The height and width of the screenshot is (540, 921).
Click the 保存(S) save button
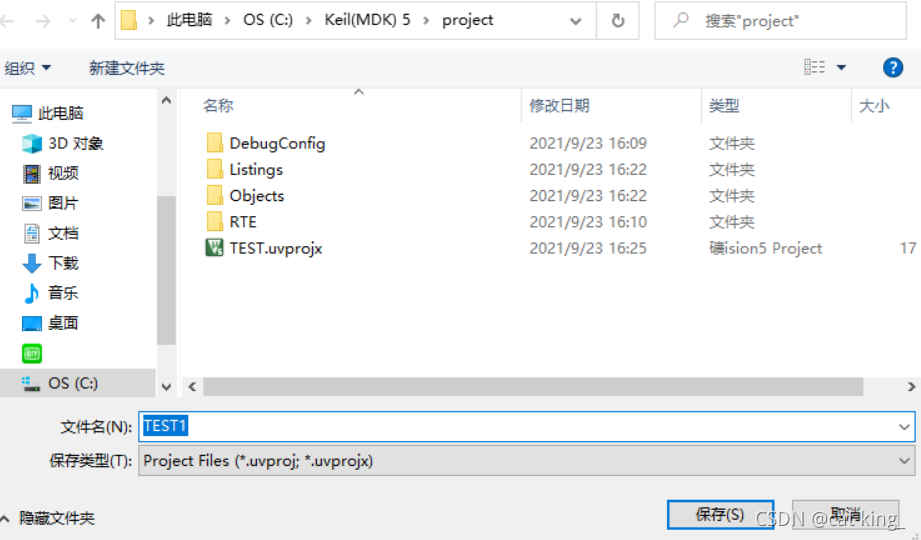720,515
